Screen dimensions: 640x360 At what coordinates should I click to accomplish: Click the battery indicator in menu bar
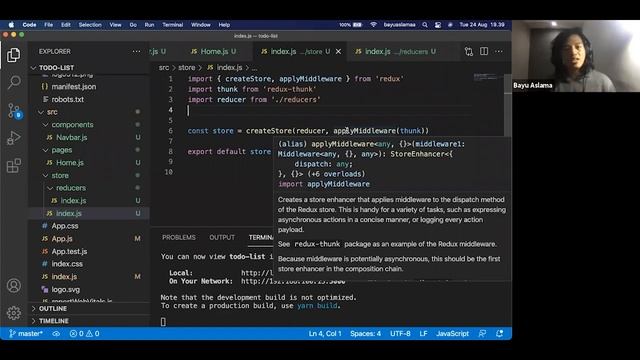[351, 24]
